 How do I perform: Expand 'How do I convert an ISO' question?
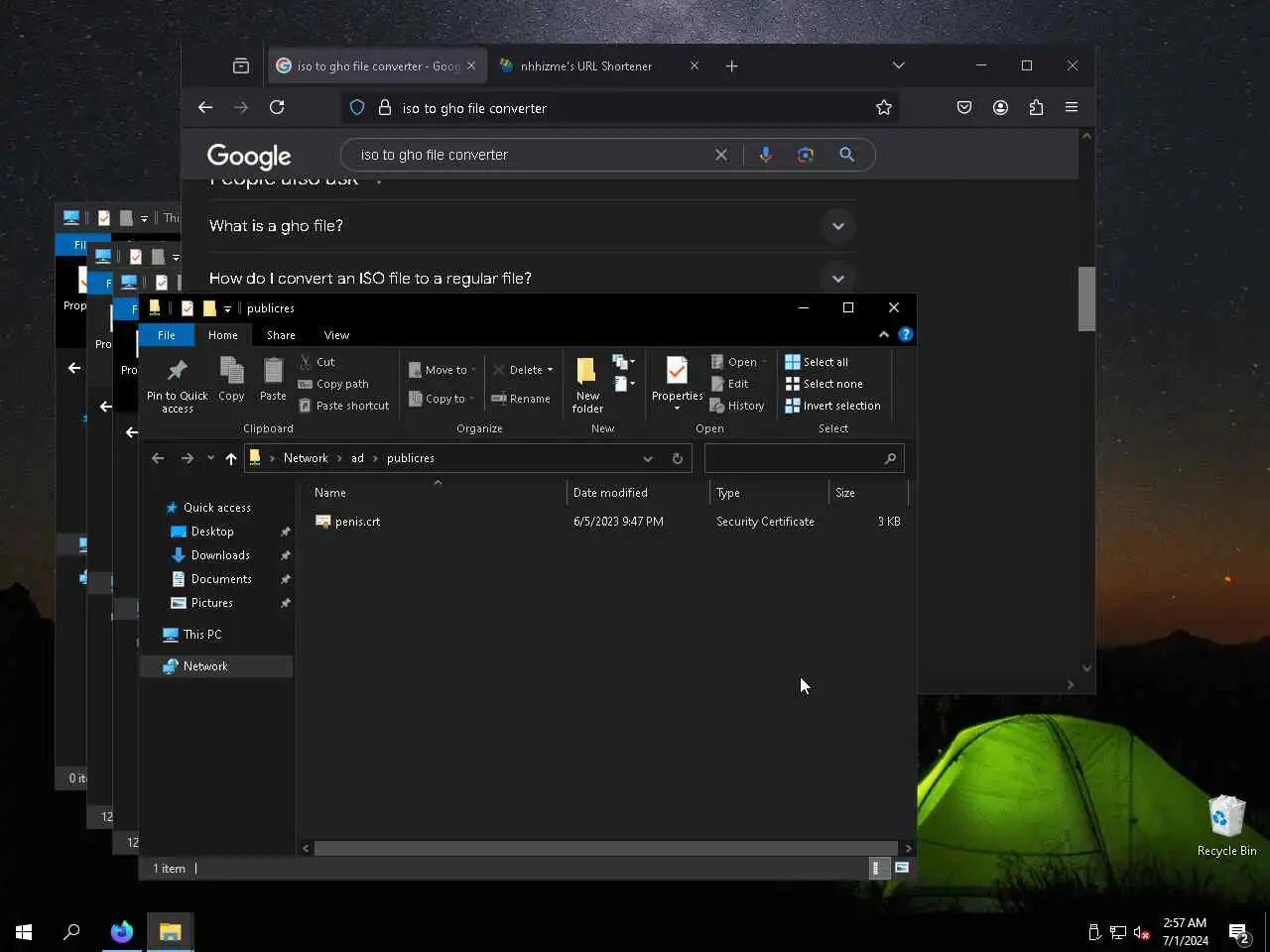coord(837,279)
